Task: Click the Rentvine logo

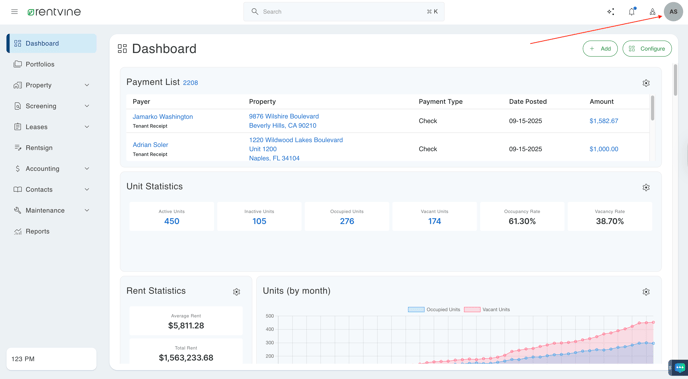Action: tap(54, 12)
